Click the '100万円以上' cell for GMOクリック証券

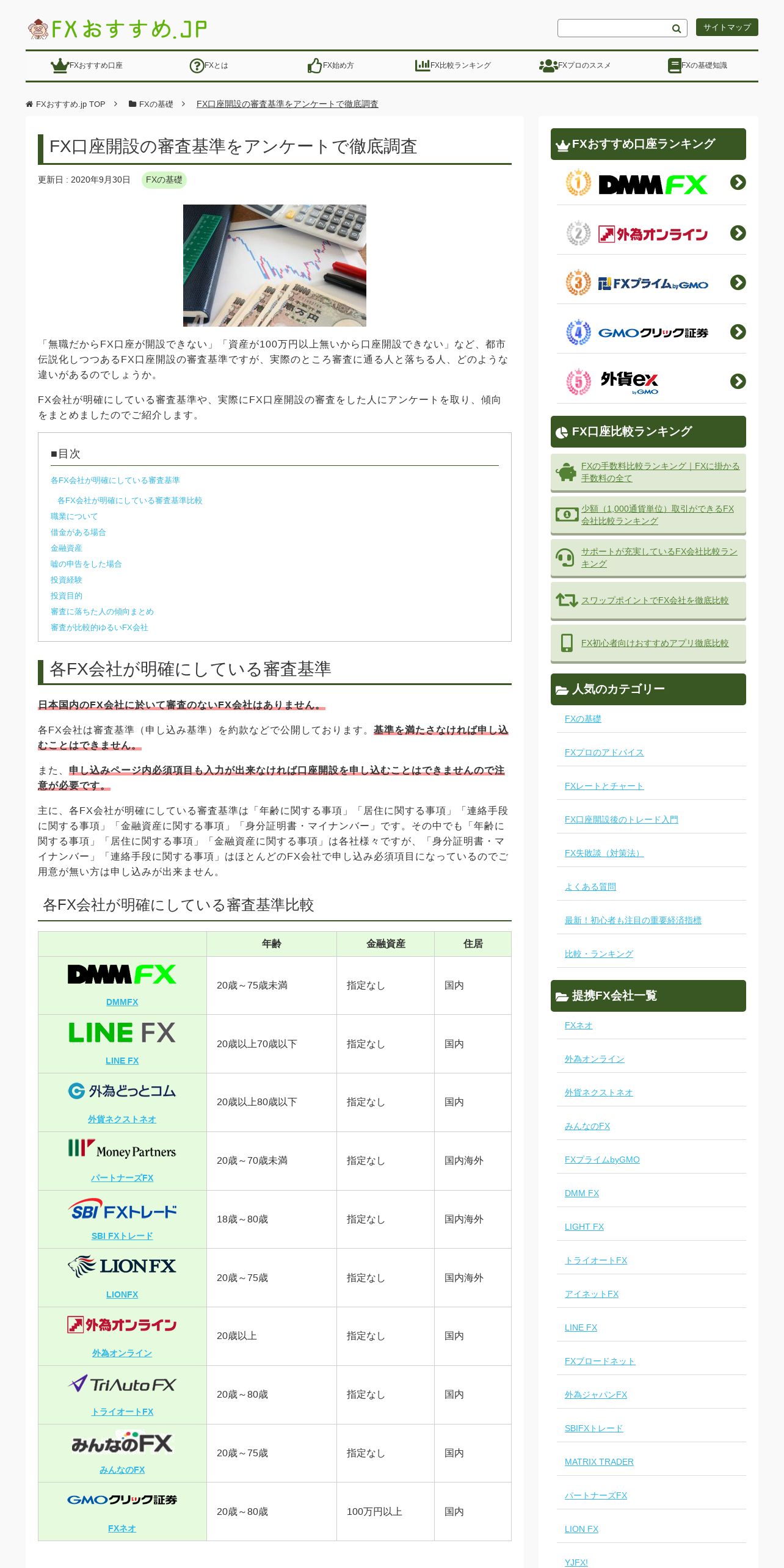pyautogui.click(x=385, y=1511)
